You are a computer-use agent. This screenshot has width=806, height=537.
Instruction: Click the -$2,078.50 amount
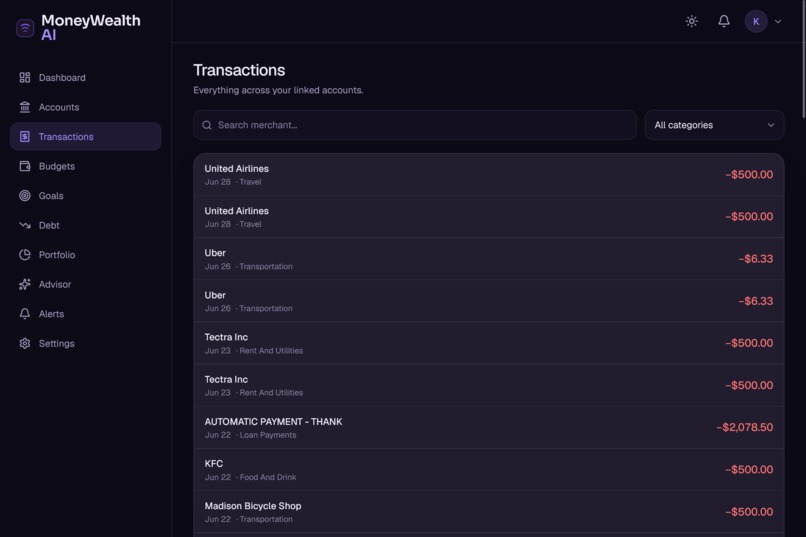coord(744,428)
